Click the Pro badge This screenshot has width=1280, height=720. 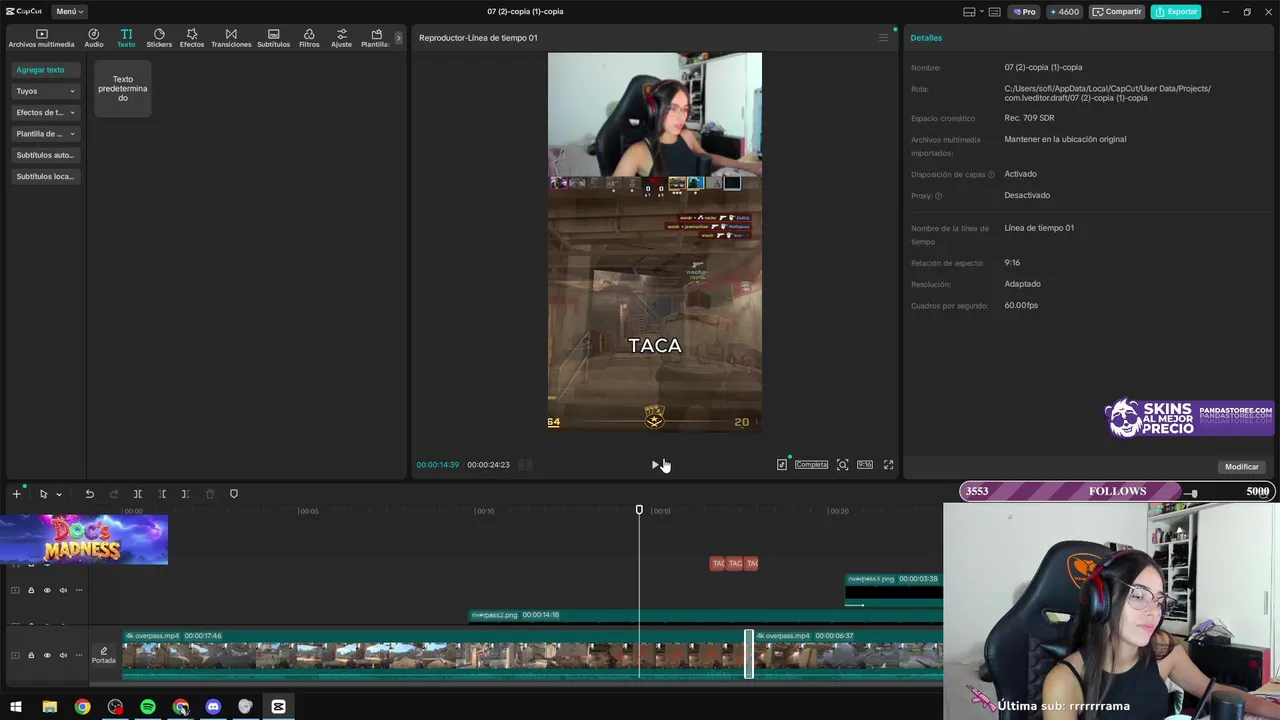1024,12
